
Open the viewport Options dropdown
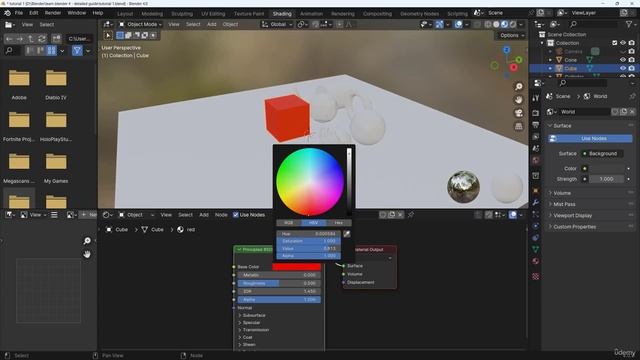pos(512,36)
